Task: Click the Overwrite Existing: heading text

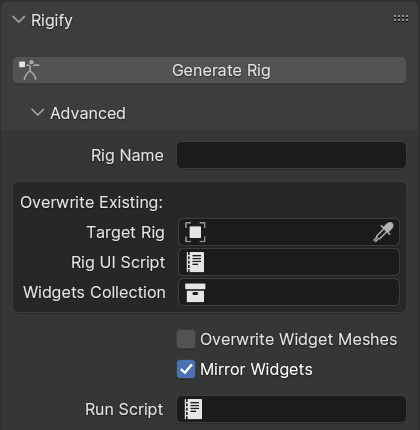Action: [x=92, y=202]
